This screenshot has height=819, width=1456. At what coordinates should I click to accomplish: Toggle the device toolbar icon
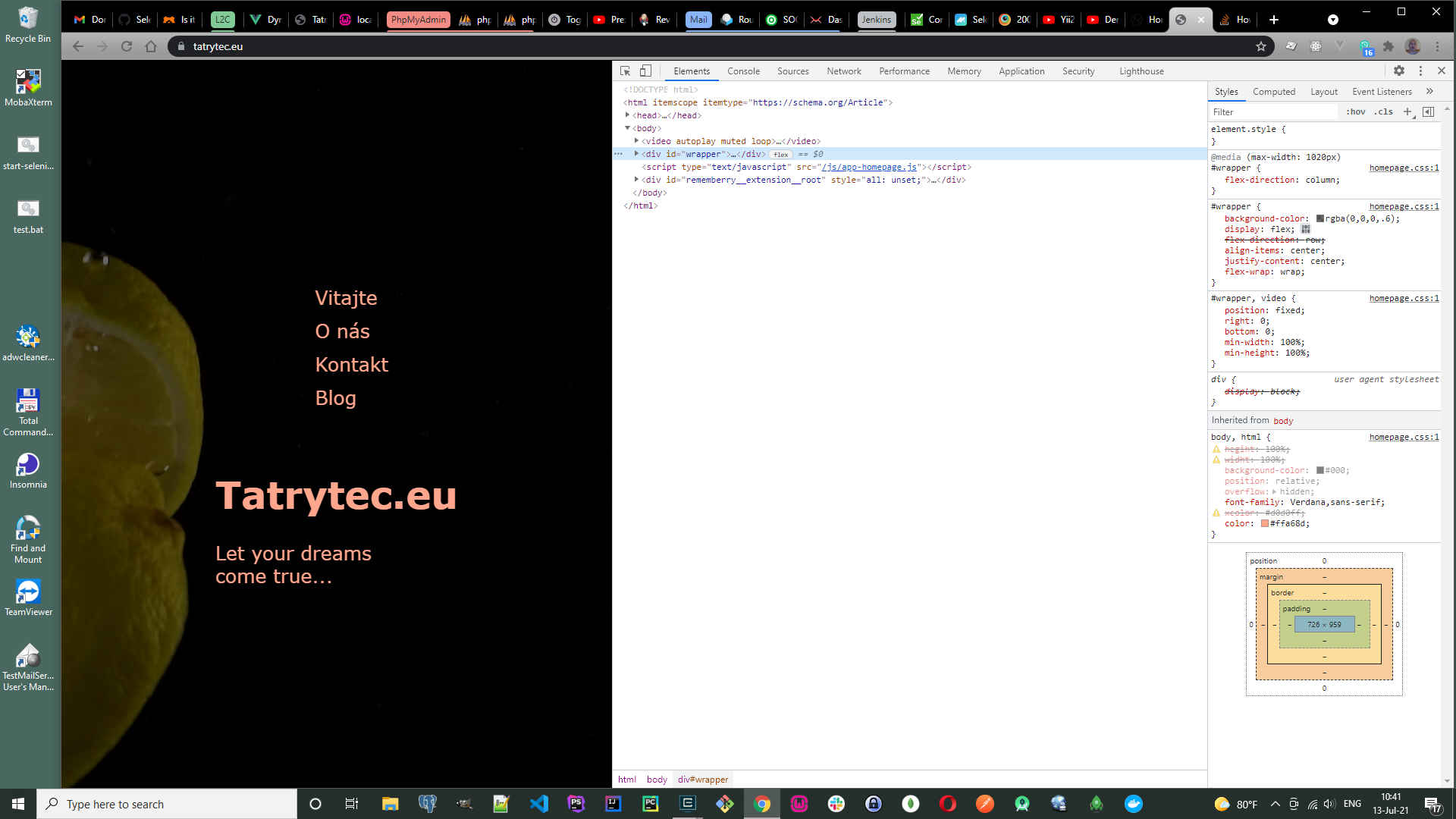645,71
